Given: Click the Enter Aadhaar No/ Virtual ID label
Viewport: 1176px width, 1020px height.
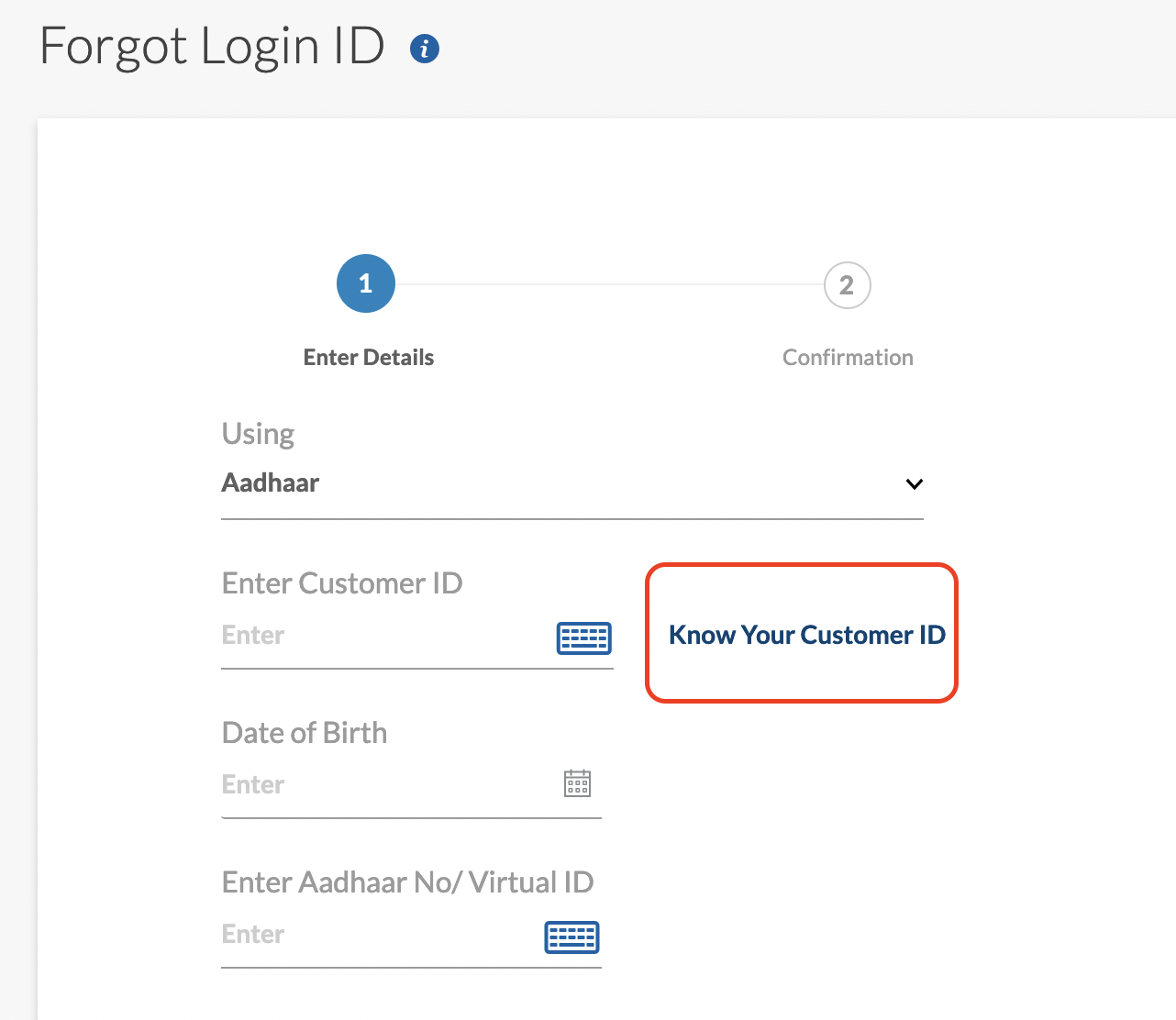Looking at the screenshot, I should click(408, 882).
